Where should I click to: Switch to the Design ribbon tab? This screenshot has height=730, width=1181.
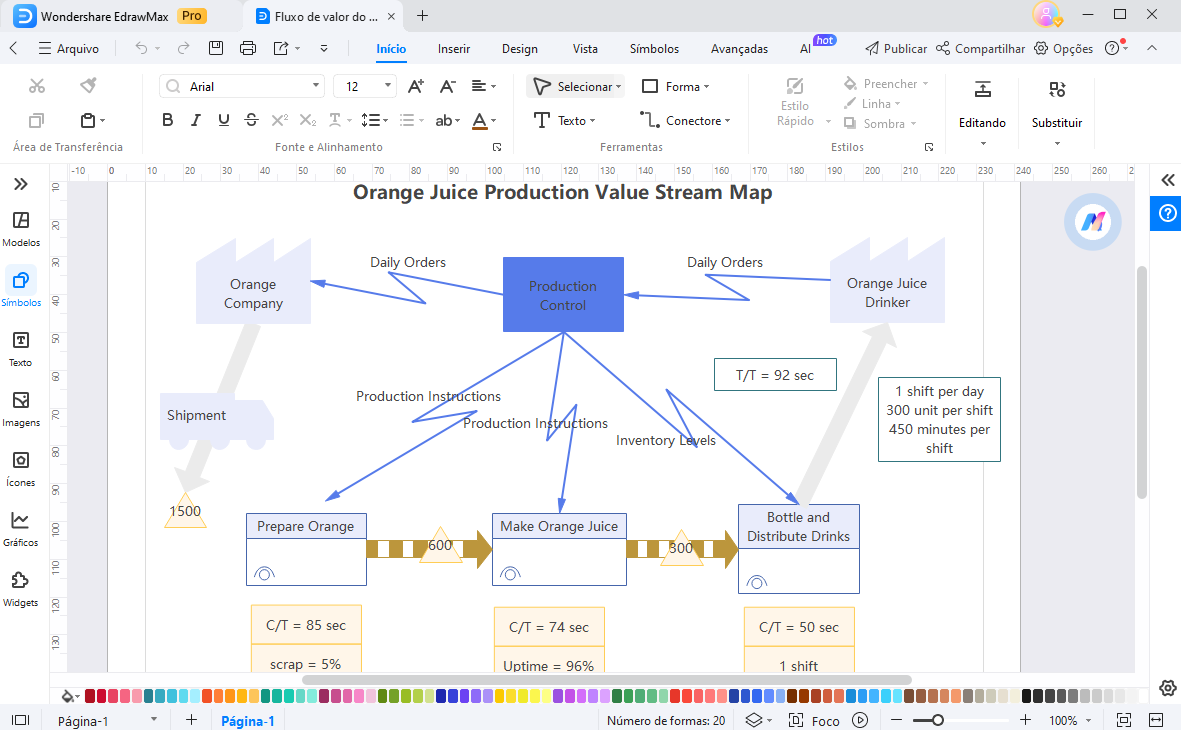[519, 48]
